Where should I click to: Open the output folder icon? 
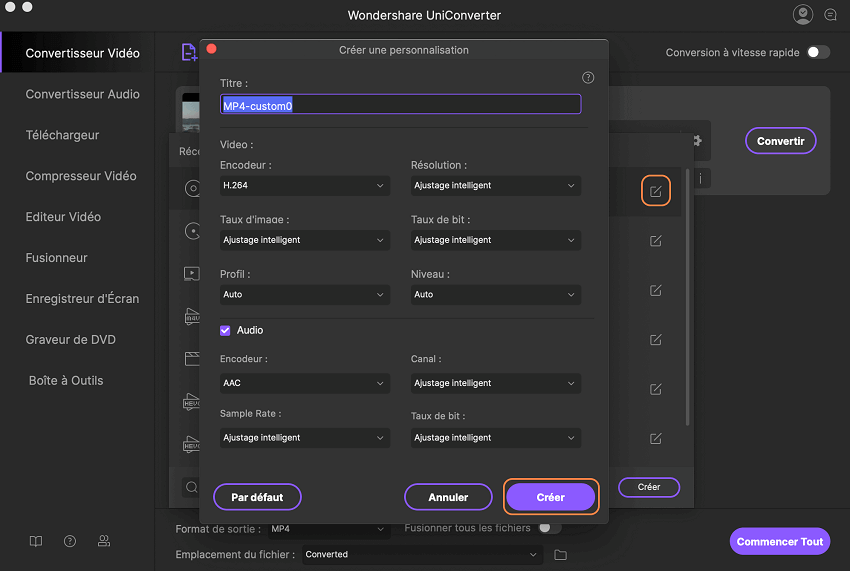(560, 555)
